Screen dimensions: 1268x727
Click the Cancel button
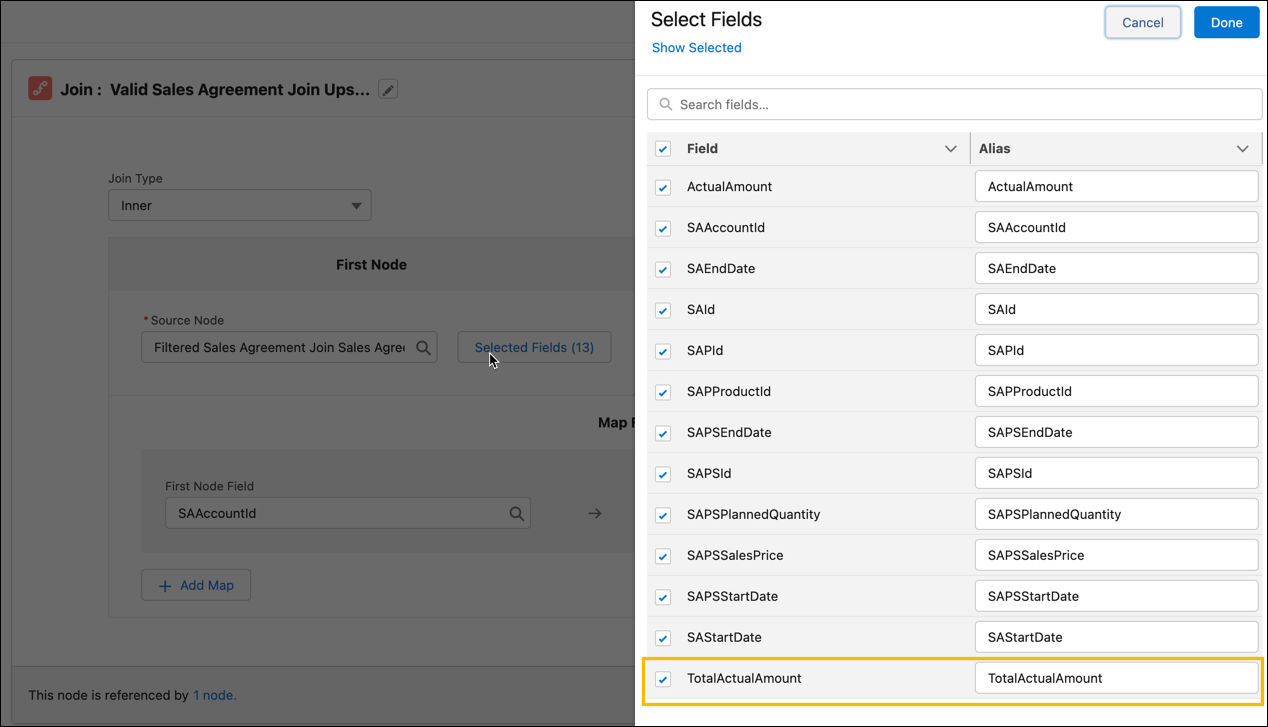pyautogui.click(x=1142, y=22)
